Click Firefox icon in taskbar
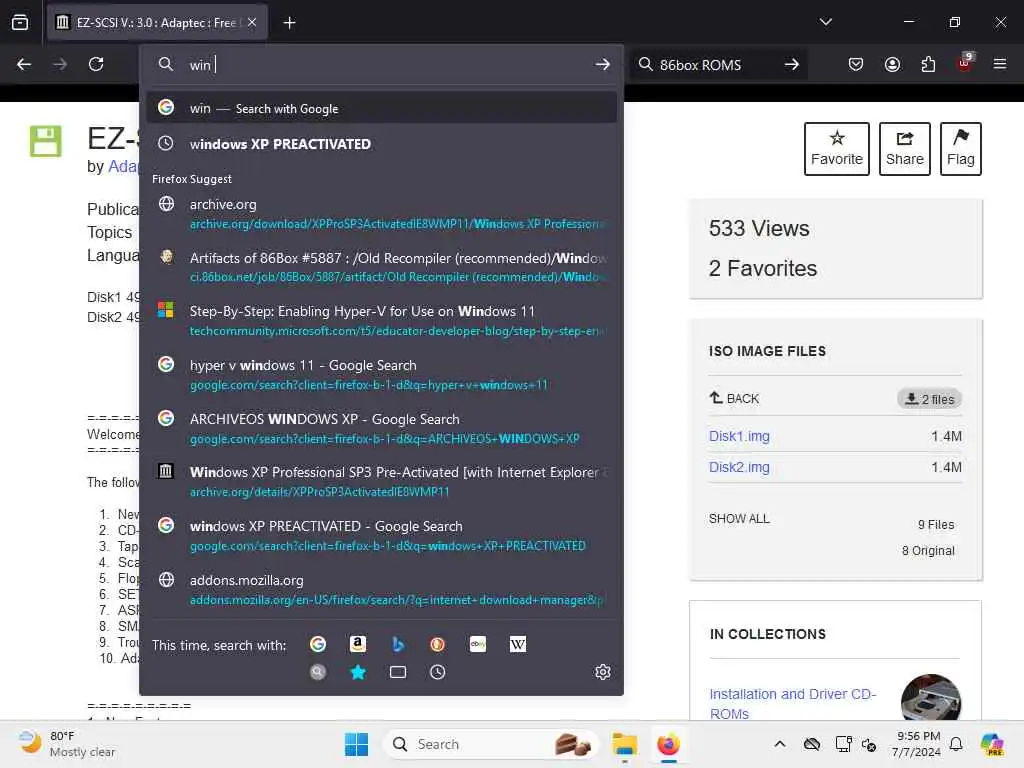Screen dimensions: 1024x768 click(668, 744)
